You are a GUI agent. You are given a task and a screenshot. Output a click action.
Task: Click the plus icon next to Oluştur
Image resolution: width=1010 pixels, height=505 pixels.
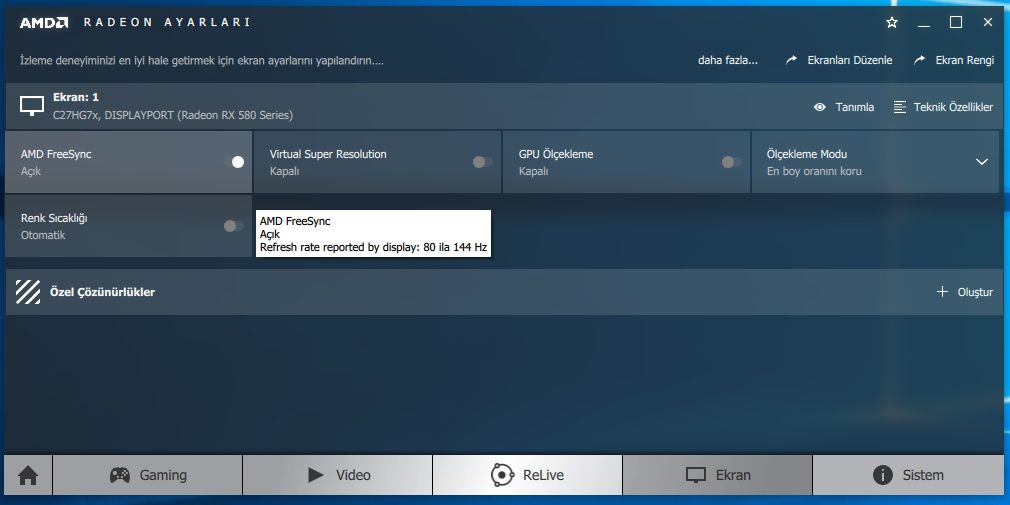click(942, 292)
